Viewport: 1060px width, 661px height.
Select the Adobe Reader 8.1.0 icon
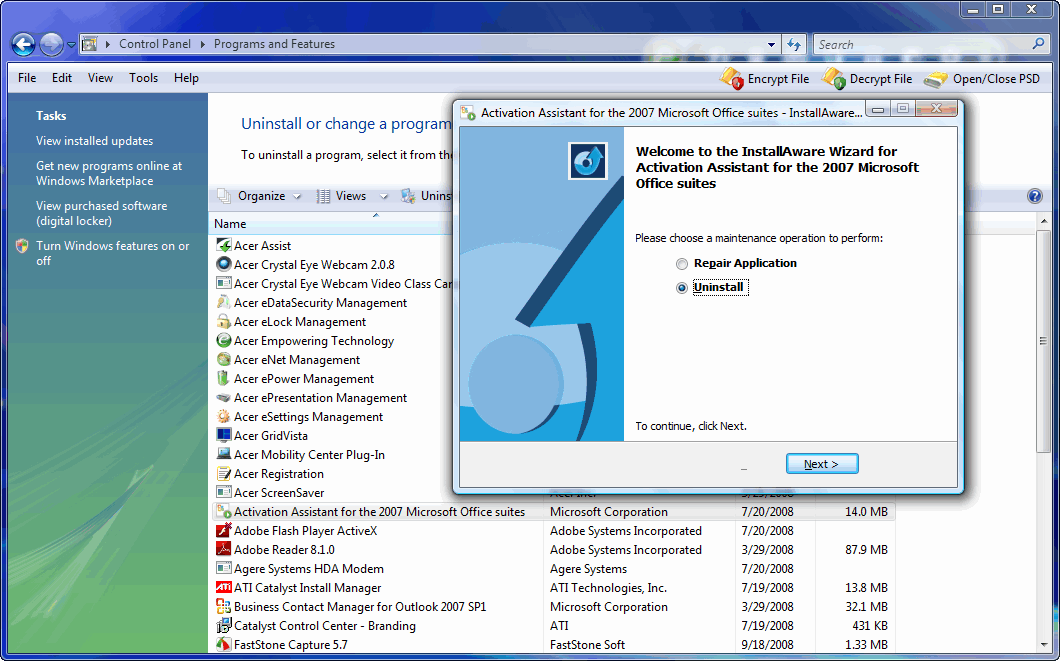pos(224,549)
